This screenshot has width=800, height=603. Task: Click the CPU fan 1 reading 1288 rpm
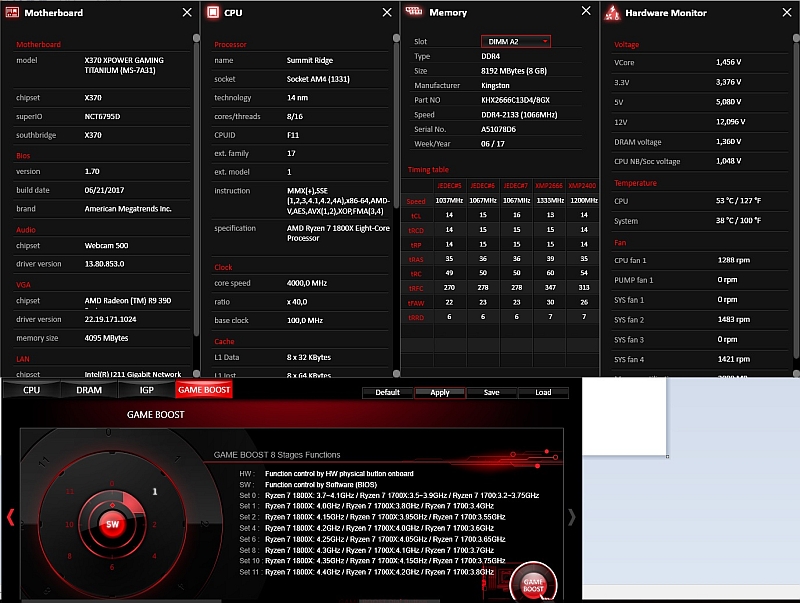pos(734,260)
